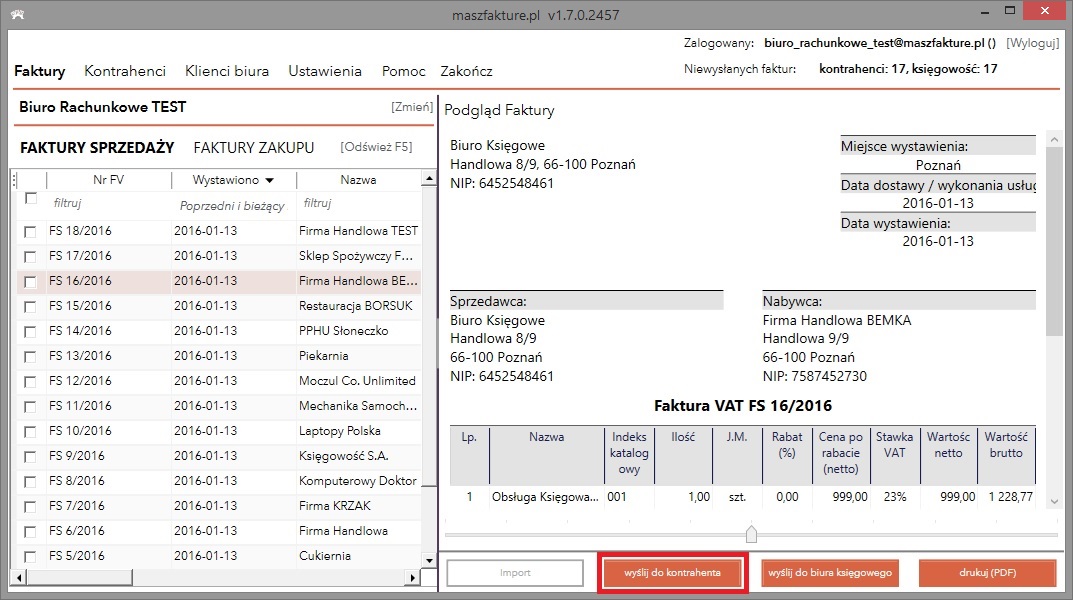Tick the checkbox for FS 15/2016
Viewport: 1073px width, 600px height.
(x=30, y=306)
